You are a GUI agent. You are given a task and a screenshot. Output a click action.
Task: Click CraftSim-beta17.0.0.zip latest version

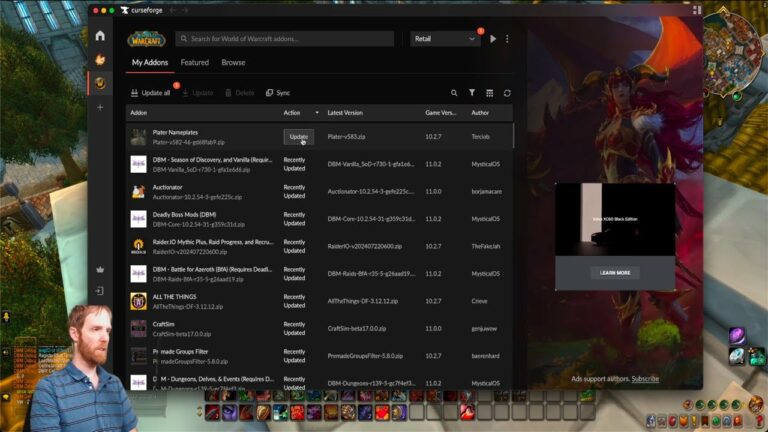pos(357,329)
